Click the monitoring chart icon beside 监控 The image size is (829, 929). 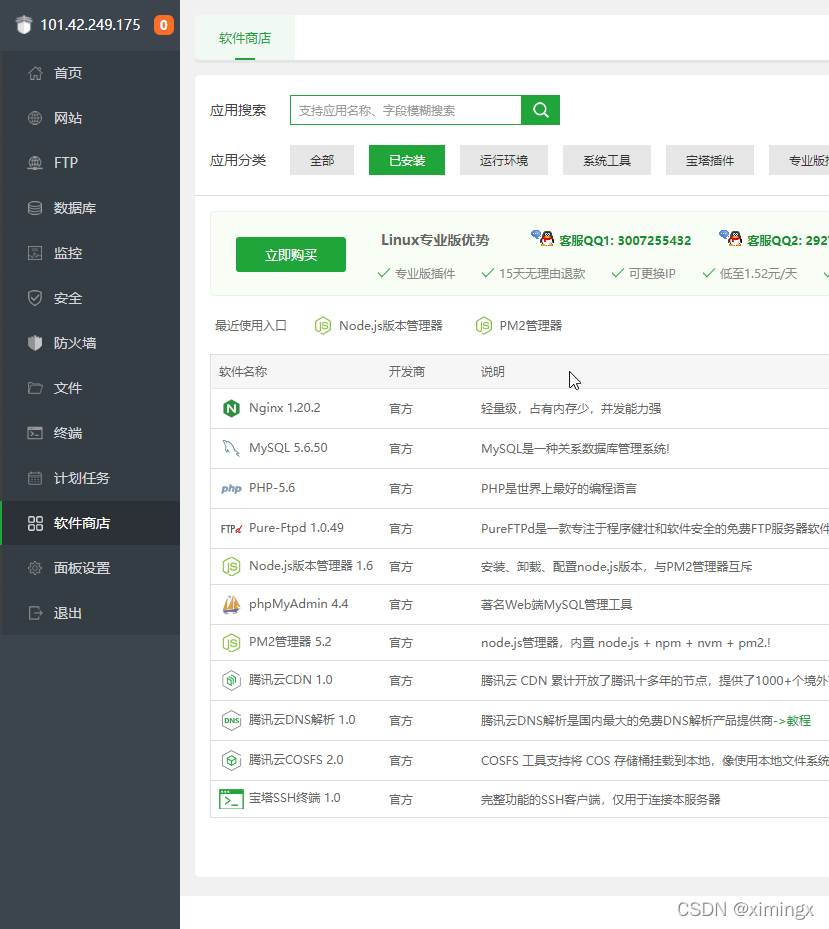(x=35, y=253)
